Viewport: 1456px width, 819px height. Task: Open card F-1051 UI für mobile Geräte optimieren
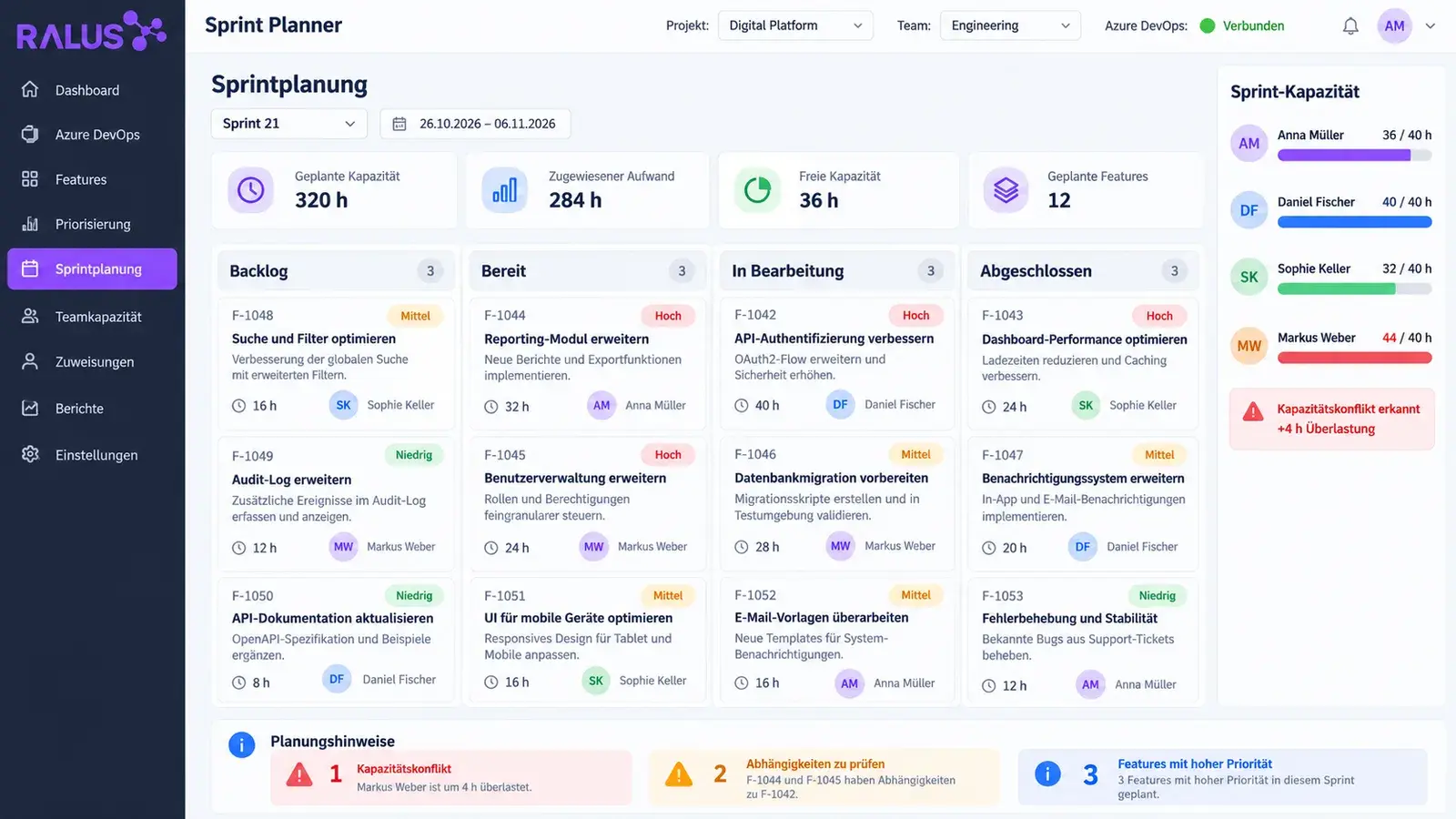coord(587,641)
